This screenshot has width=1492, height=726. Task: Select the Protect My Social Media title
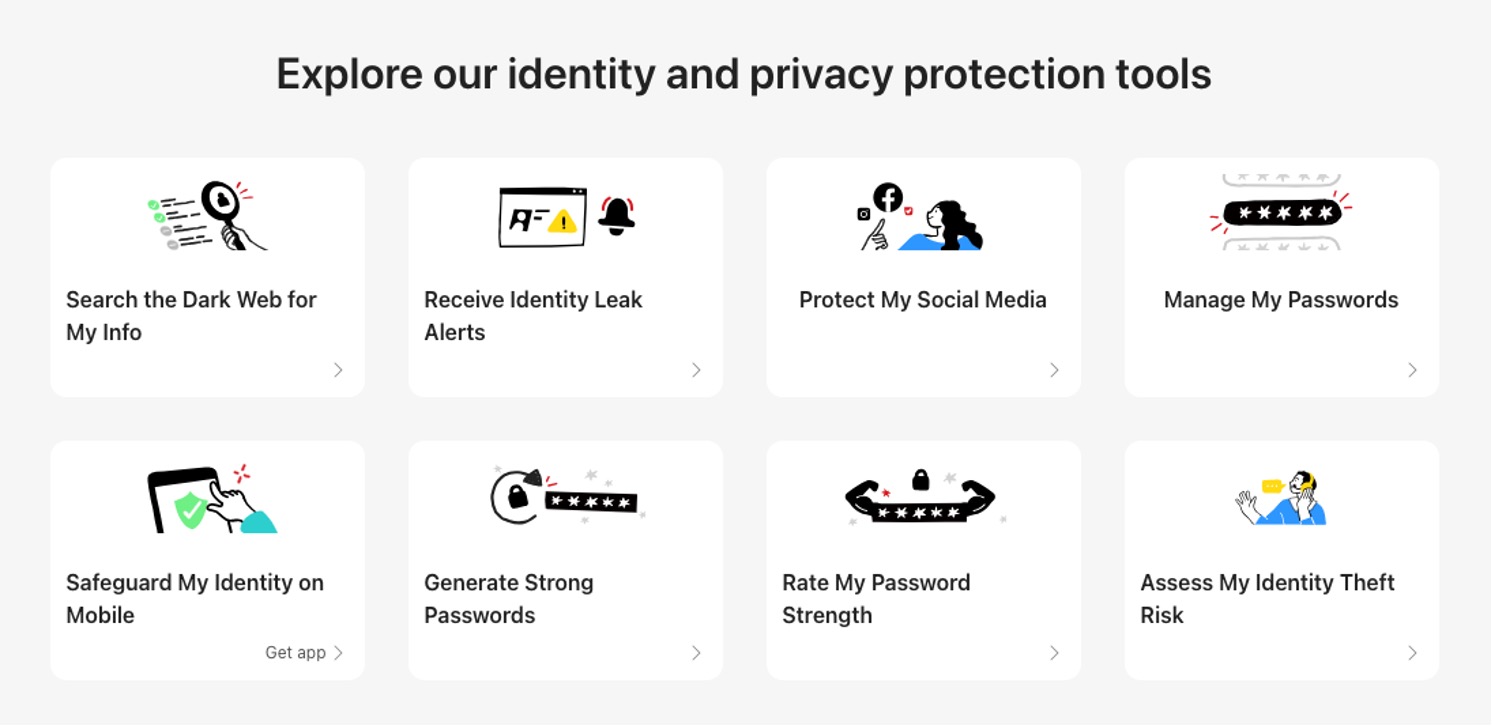pos(923,300)
